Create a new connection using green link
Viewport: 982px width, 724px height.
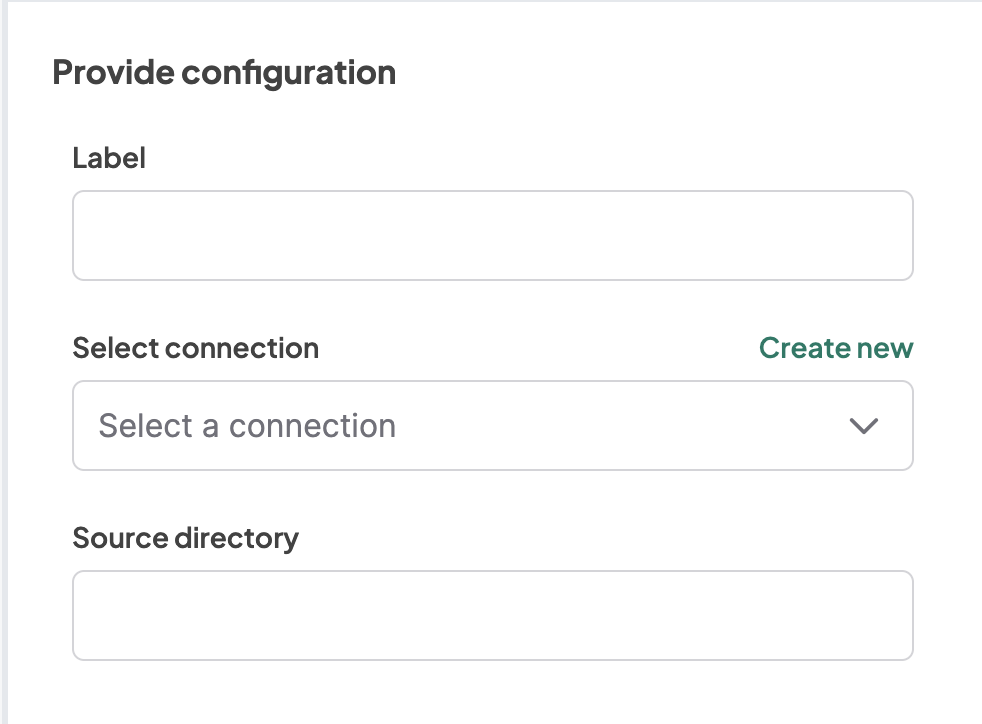pos(835,348)
